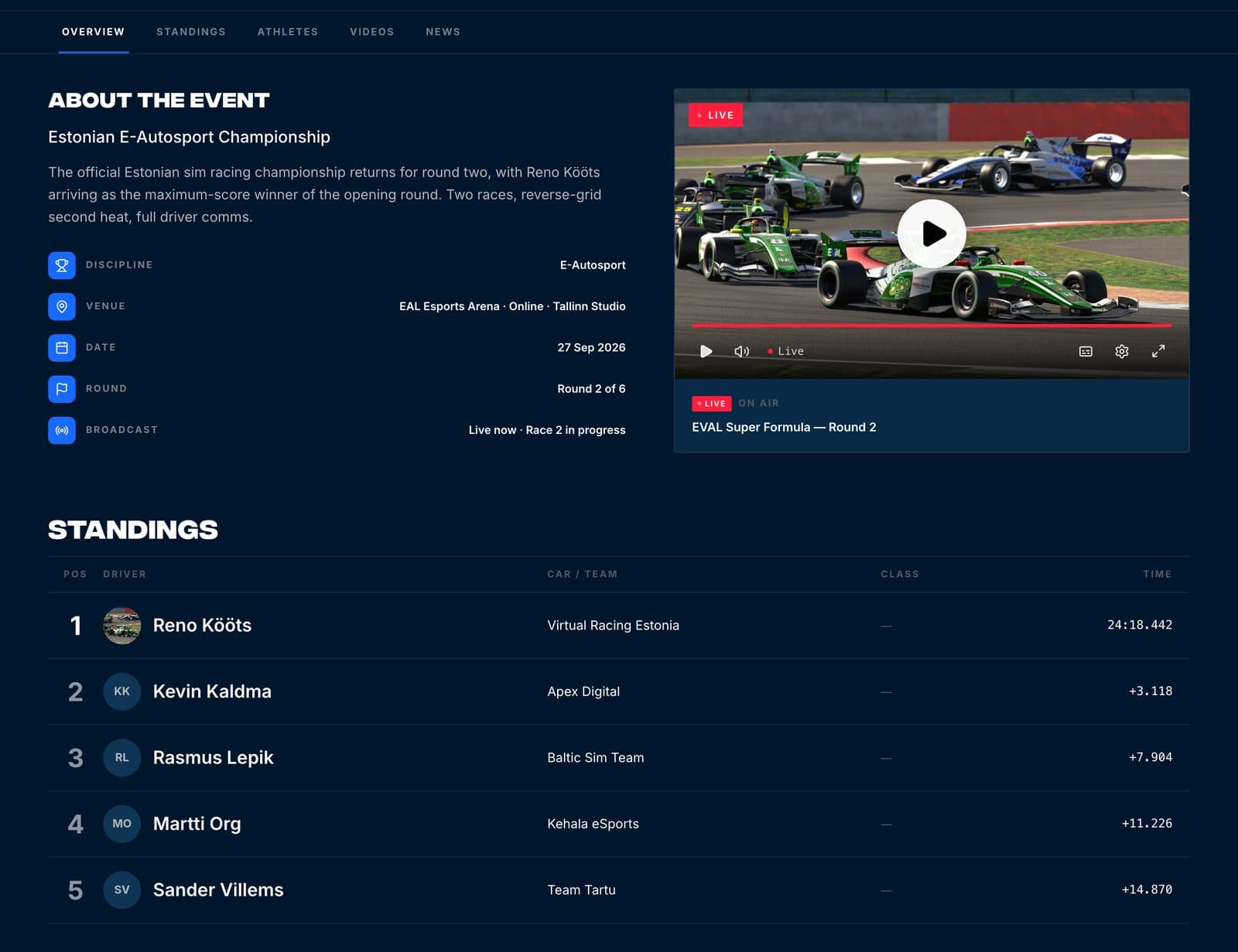Switch to the Athletes tab
The width and height of the screenshot is (1238, 952).
point(288,32)
